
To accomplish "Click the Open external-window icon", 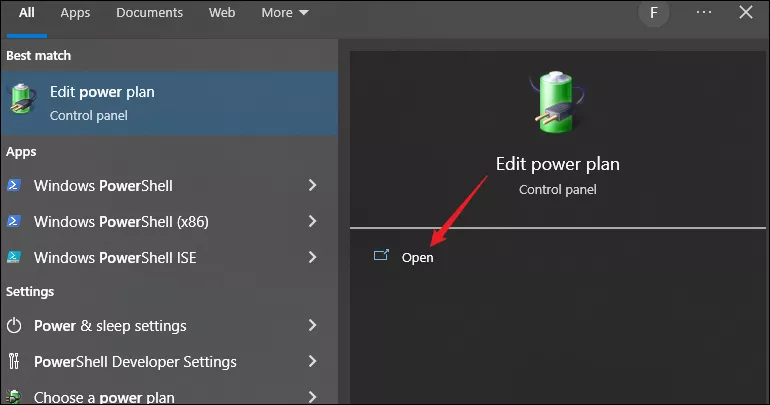I will (x=381, y=255).
